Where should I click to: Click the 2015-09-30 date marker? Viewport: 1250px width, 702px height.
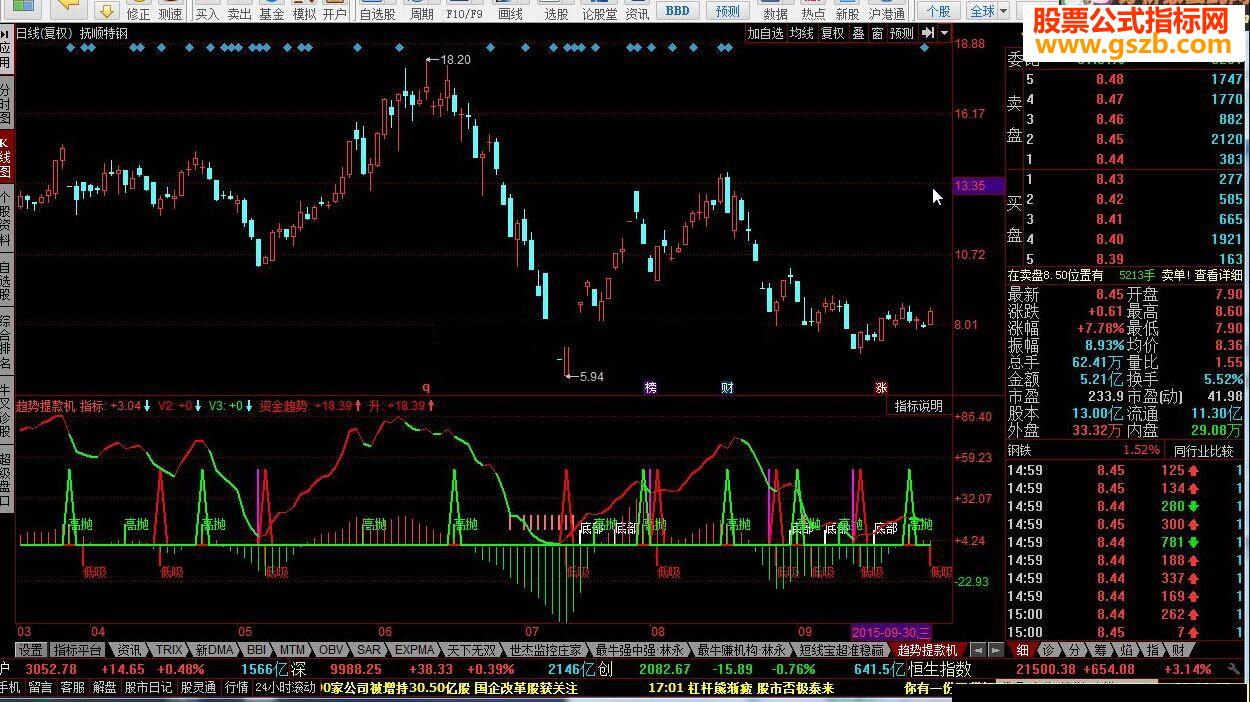[x=891, y=632]
